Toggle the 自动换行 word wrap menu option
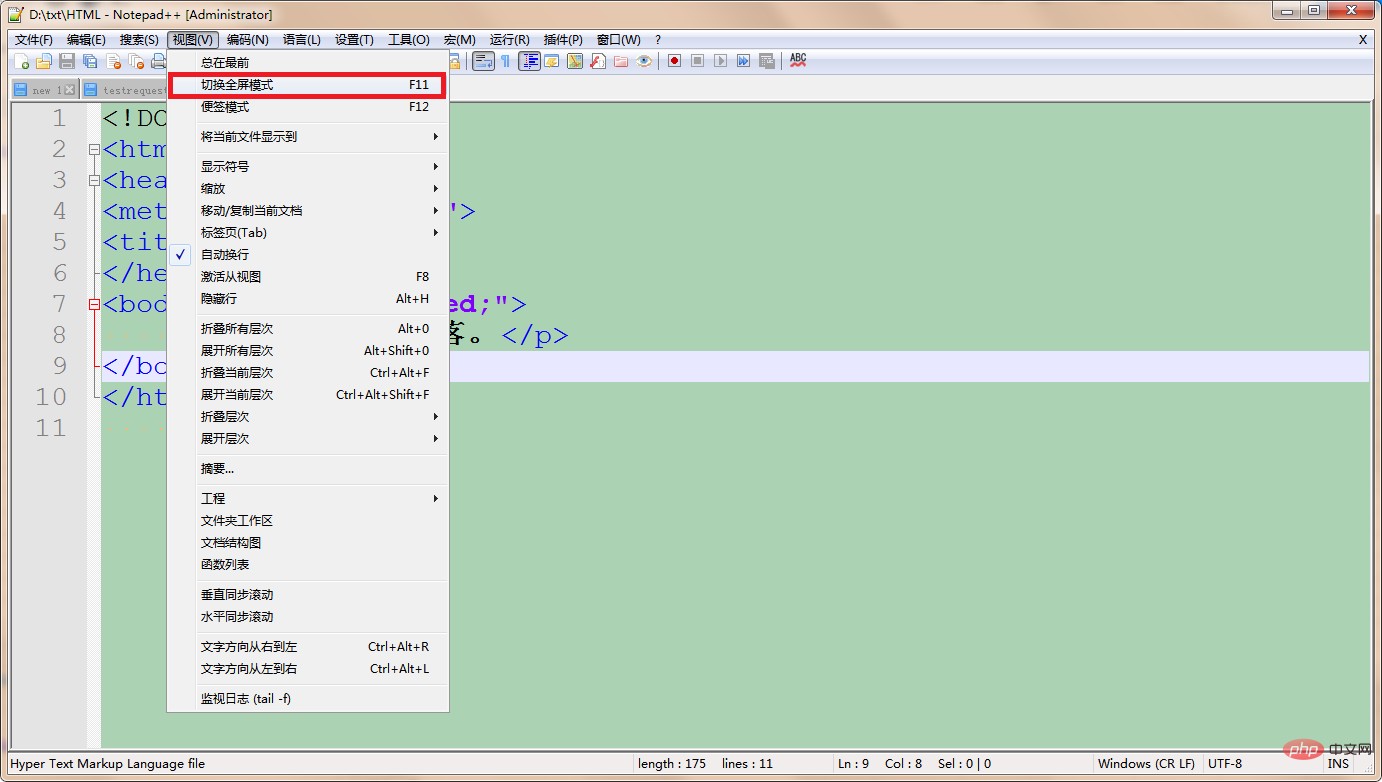The image size is (1382, 782). 225,255
